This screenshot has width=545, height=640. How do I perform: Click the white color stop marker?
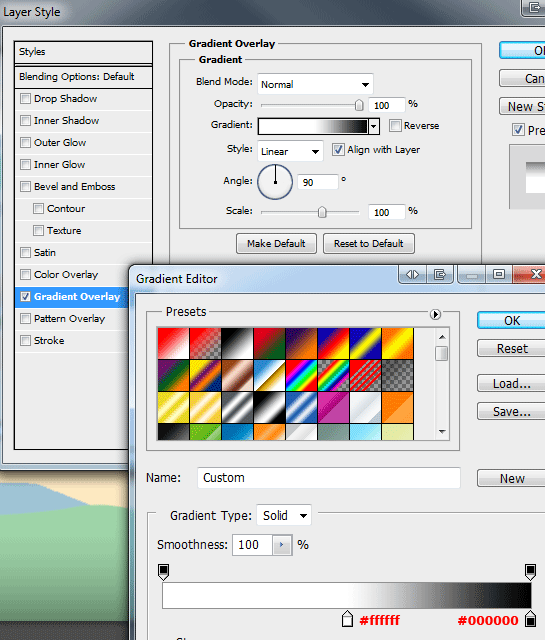pos(347,618)
